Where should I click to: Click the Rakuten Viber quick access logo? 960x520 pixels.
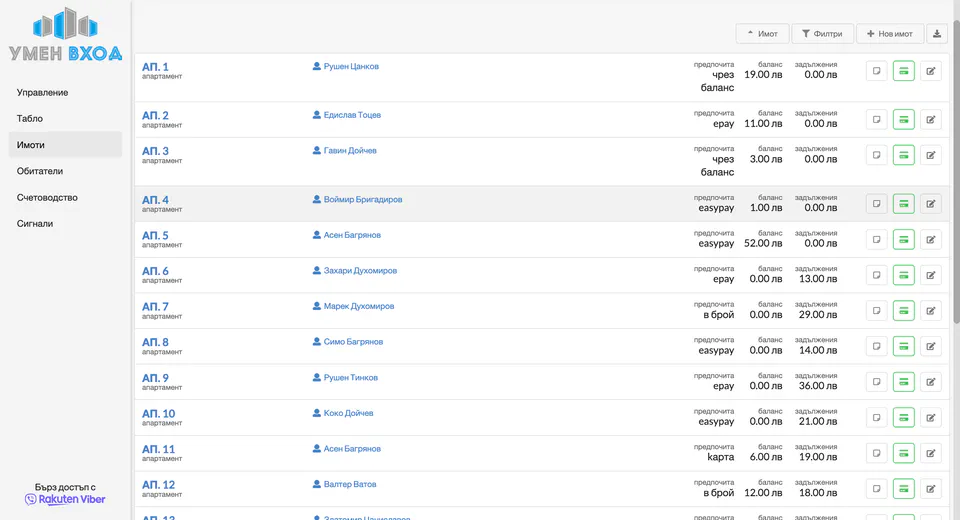coord(65,499)
